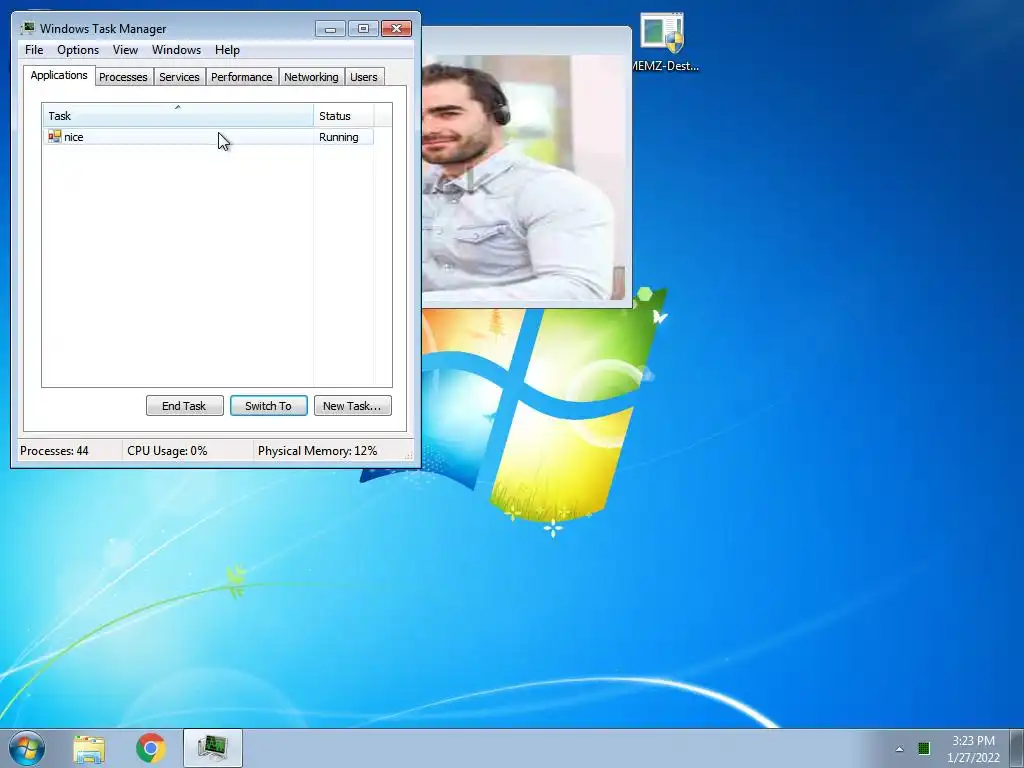The image size is (1024, 768).
Task: Show hidden system tray icons
Action: [899, 749]
